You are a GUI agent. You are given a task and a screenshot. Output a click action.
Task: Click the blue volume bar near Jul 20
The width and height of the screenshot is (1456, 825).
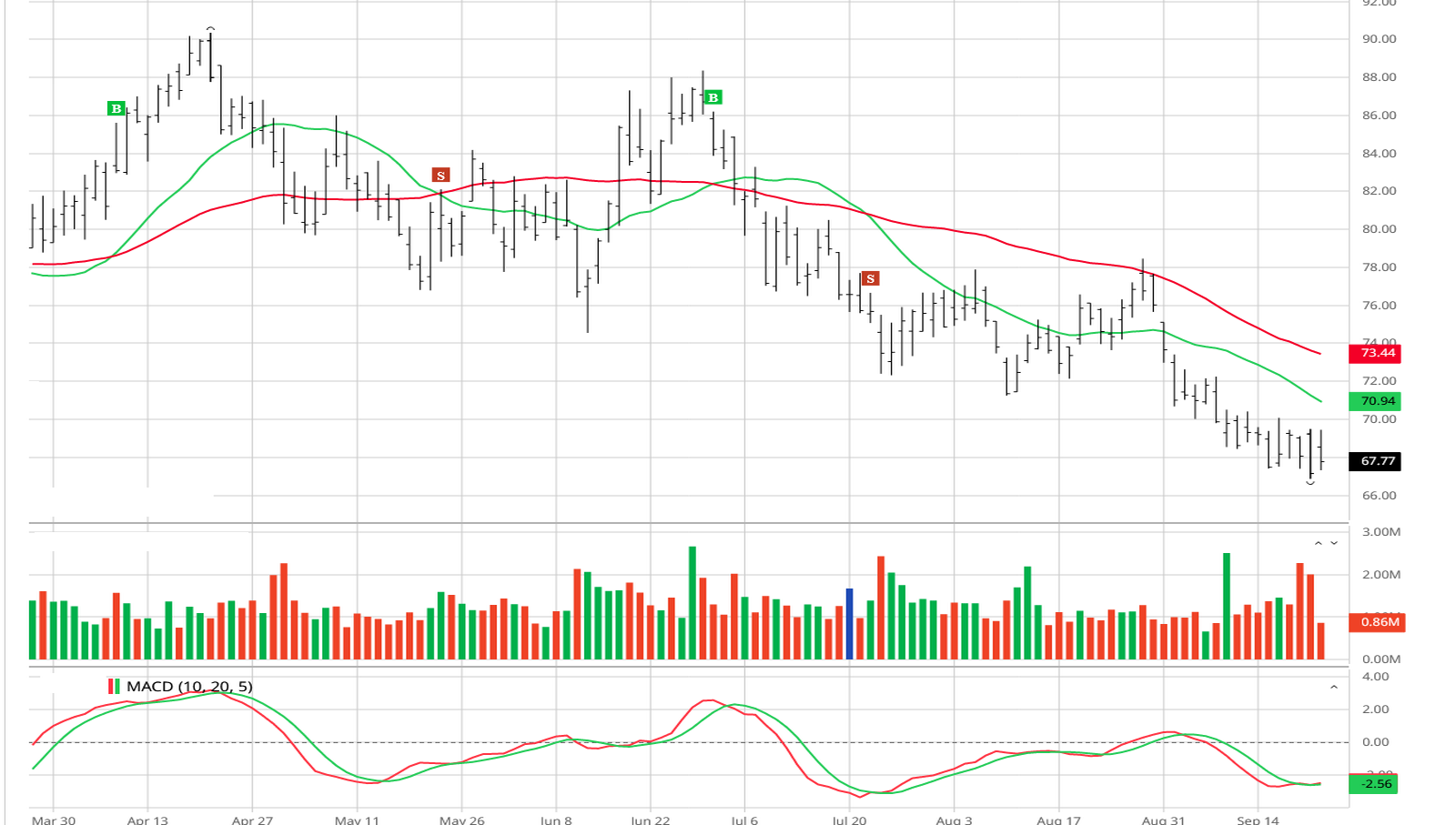[x=850, y=624]
